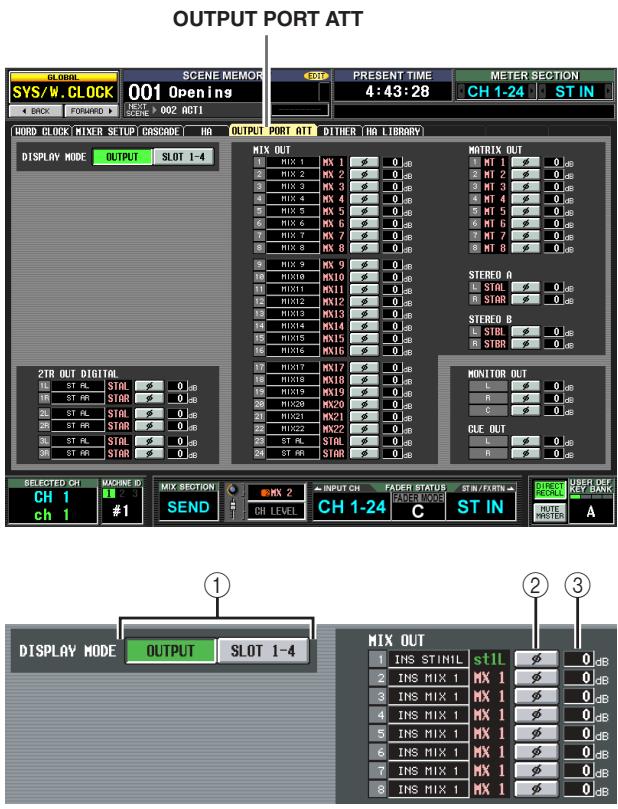Open CASCADE tab
Image resolution: width=618 pixels, height=809 pixels.
[161, 132]
